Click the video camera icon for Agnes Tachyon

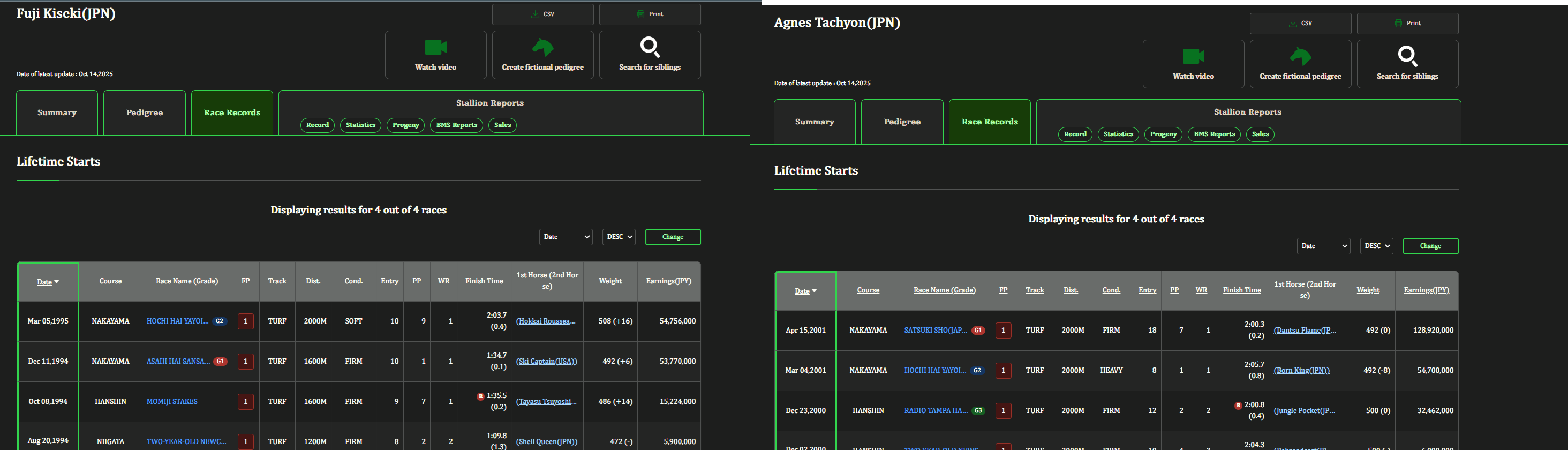coord(1194,56)
